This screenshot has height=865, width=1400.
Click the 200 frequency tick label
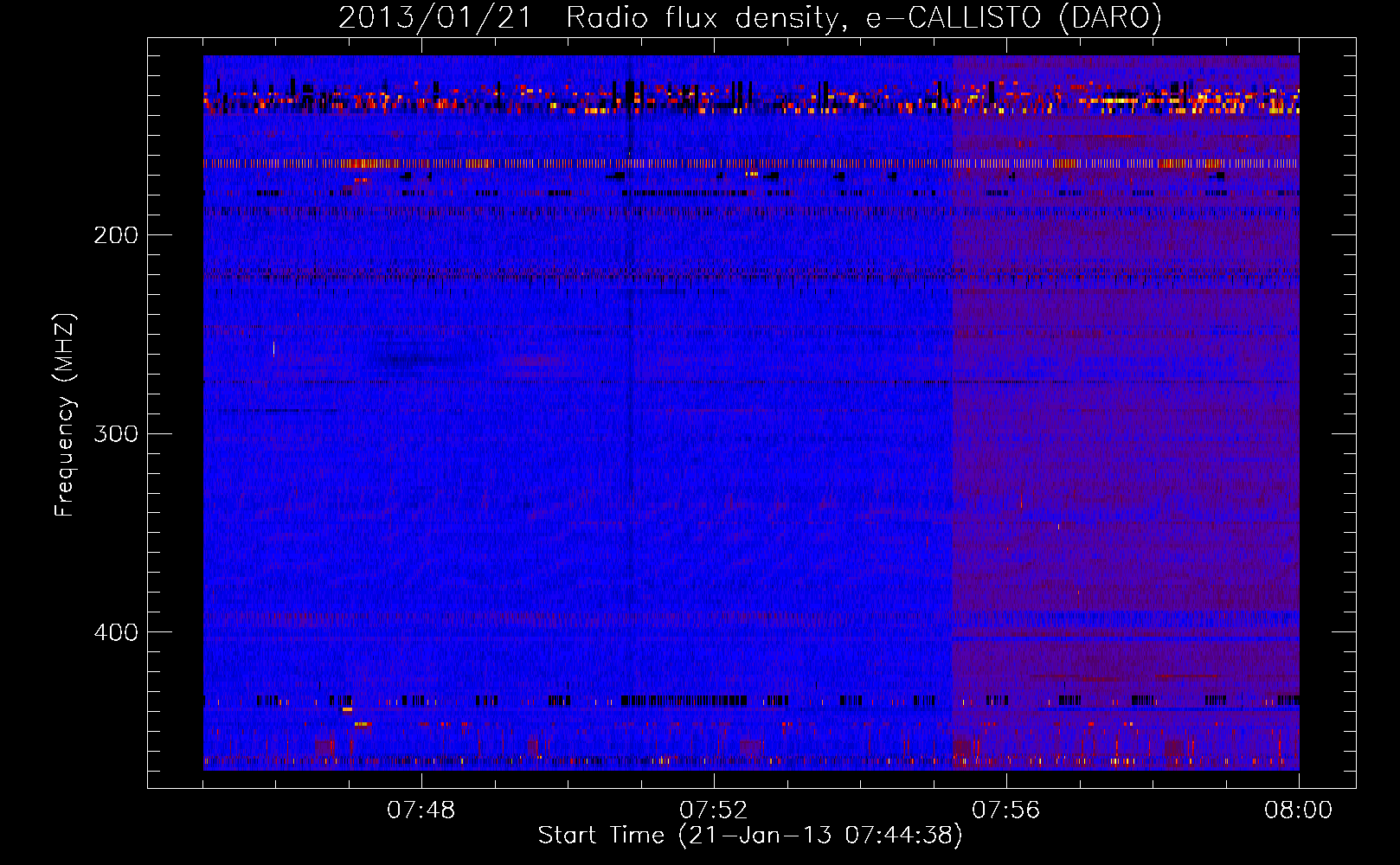(116, 235)
